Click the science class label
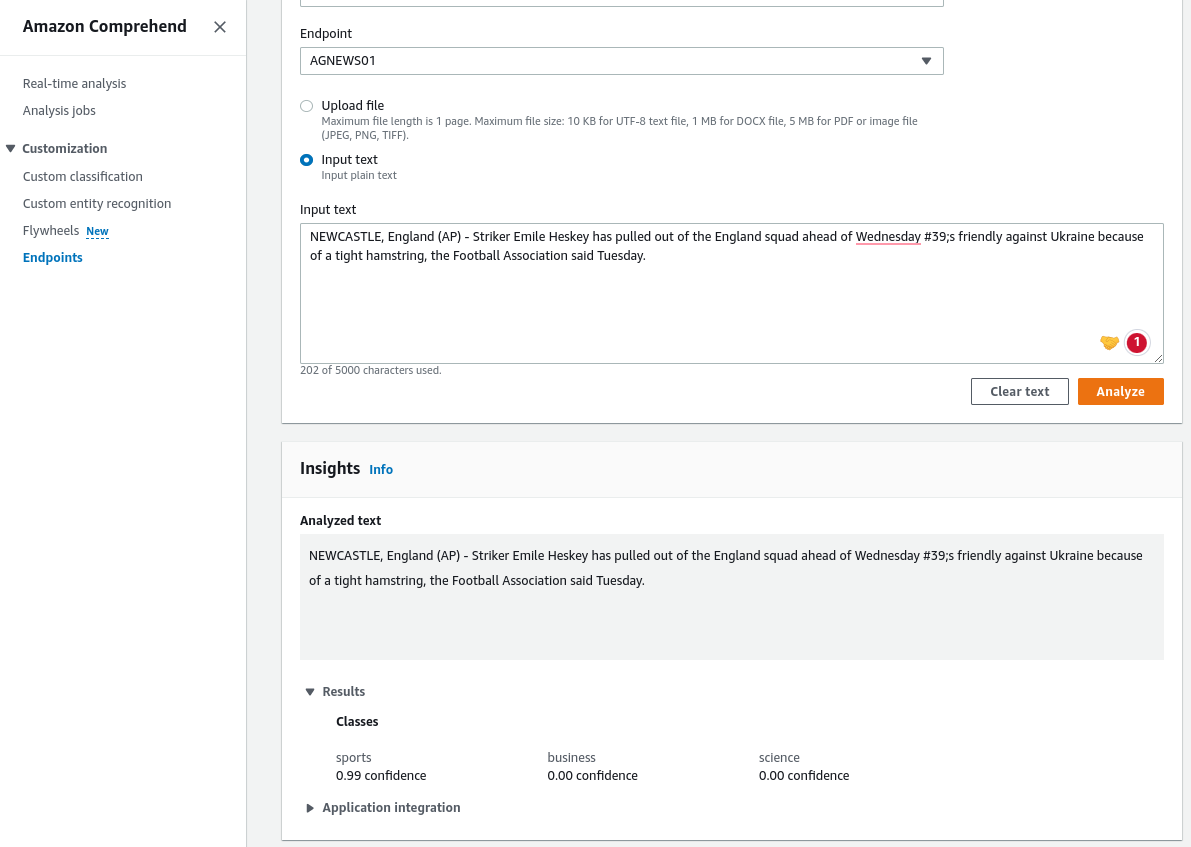This screenshot has width=1191, height=847. pyautogui.click(x=779, y=757)
